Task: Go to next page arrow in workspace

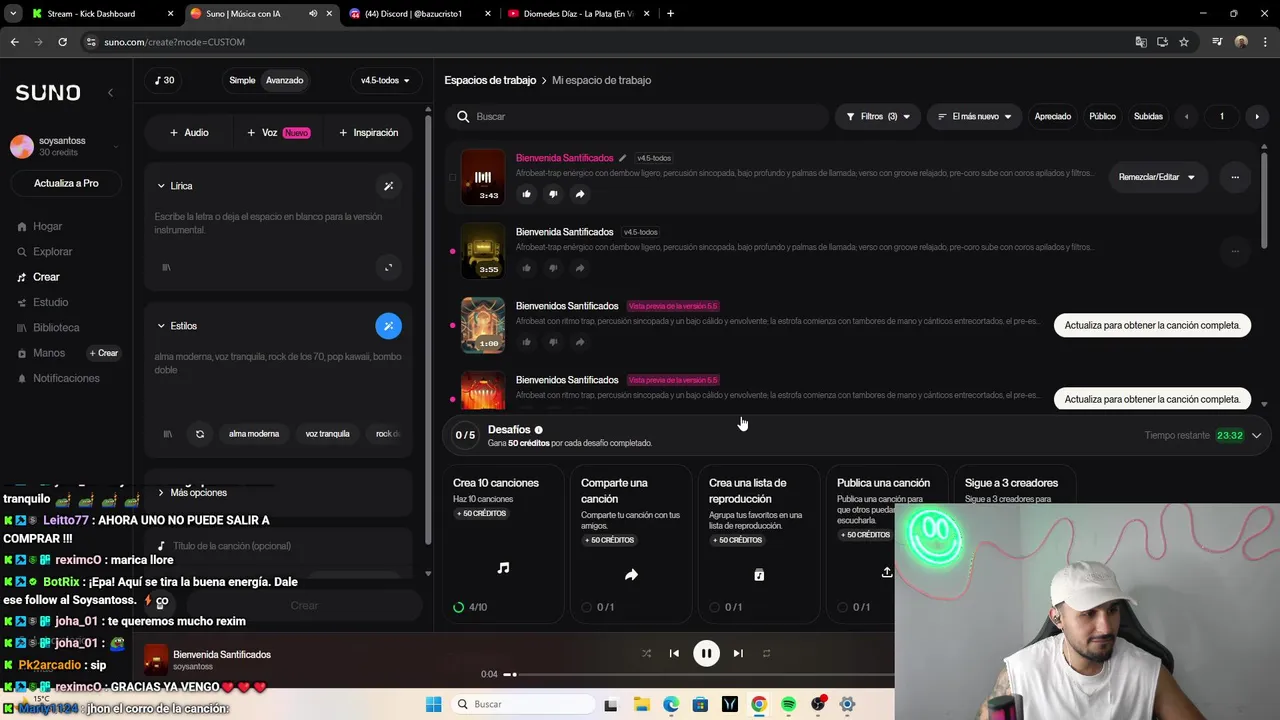Action: 1257,117
